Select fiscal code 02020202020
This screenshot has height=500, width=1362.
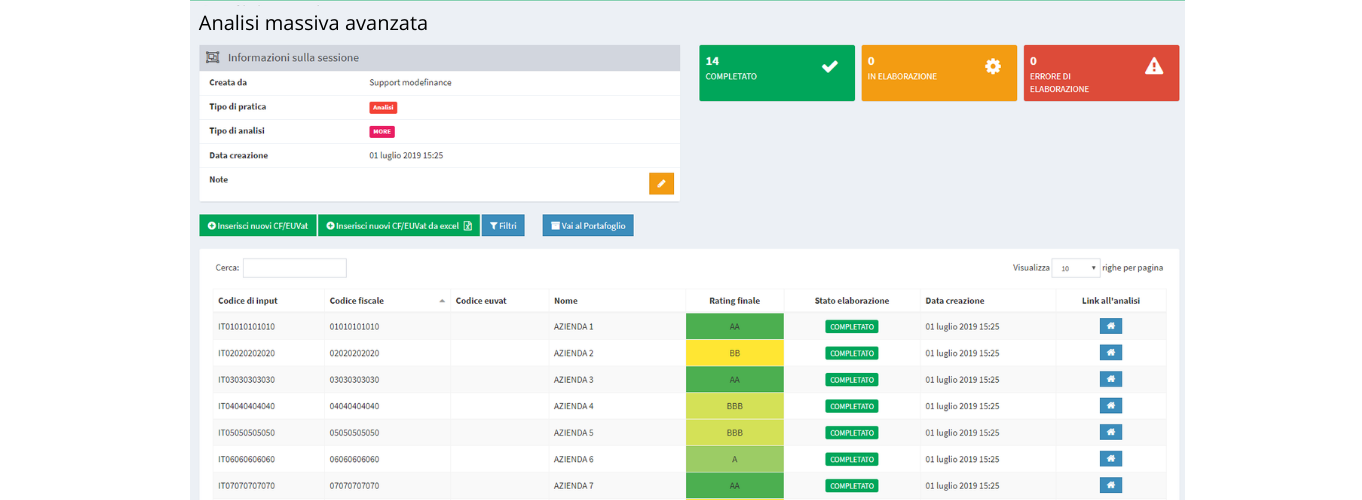tap(354, 353)
